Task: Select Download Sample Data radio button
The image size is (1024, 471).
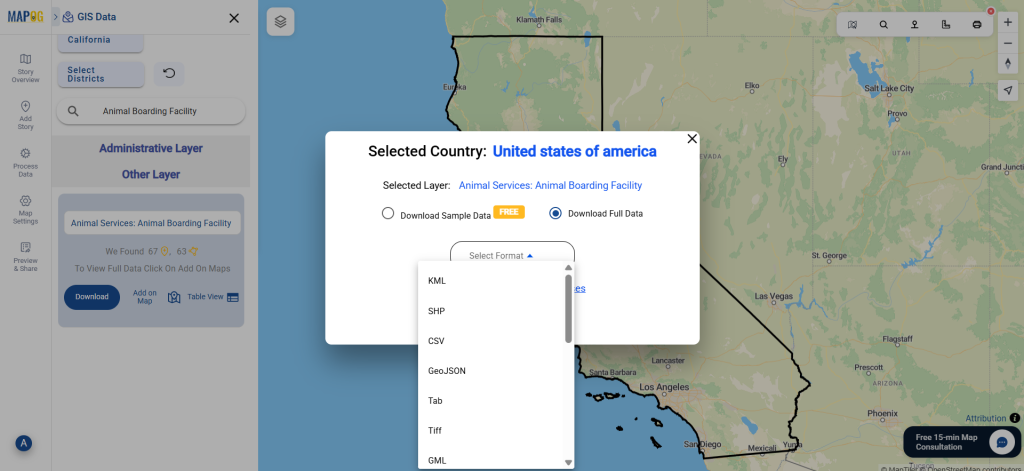Action: pyautogui.click(x=388, y=213)
